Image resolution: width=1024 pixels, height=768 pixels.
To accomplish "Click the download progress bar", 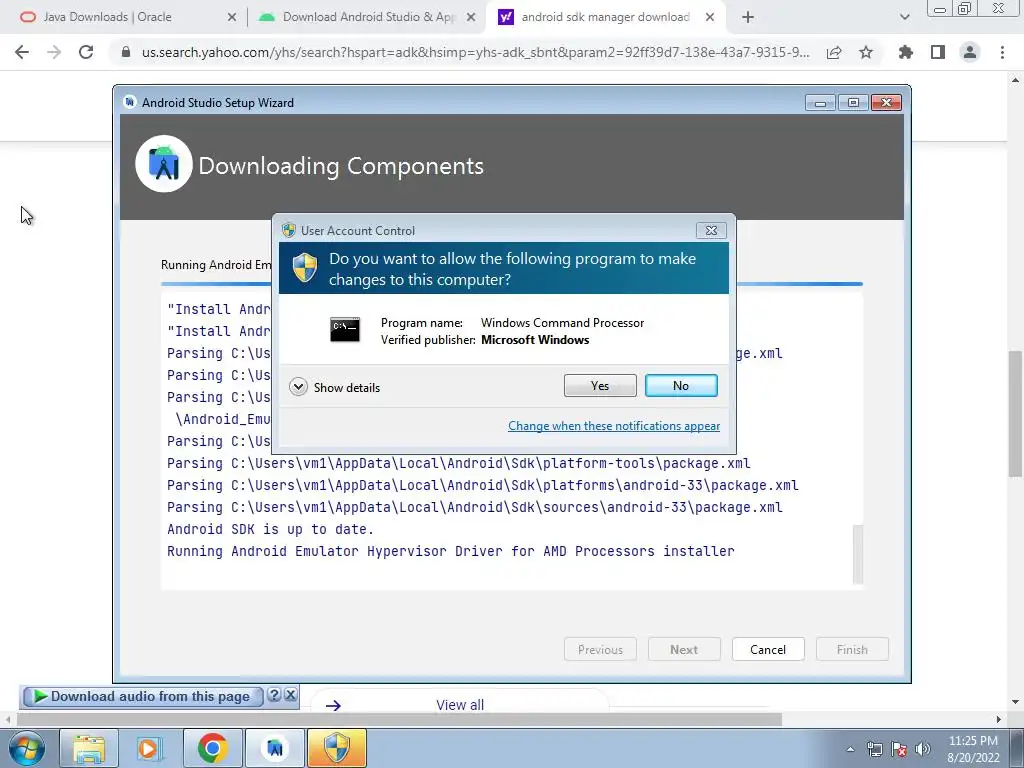I will coord(512,284).
